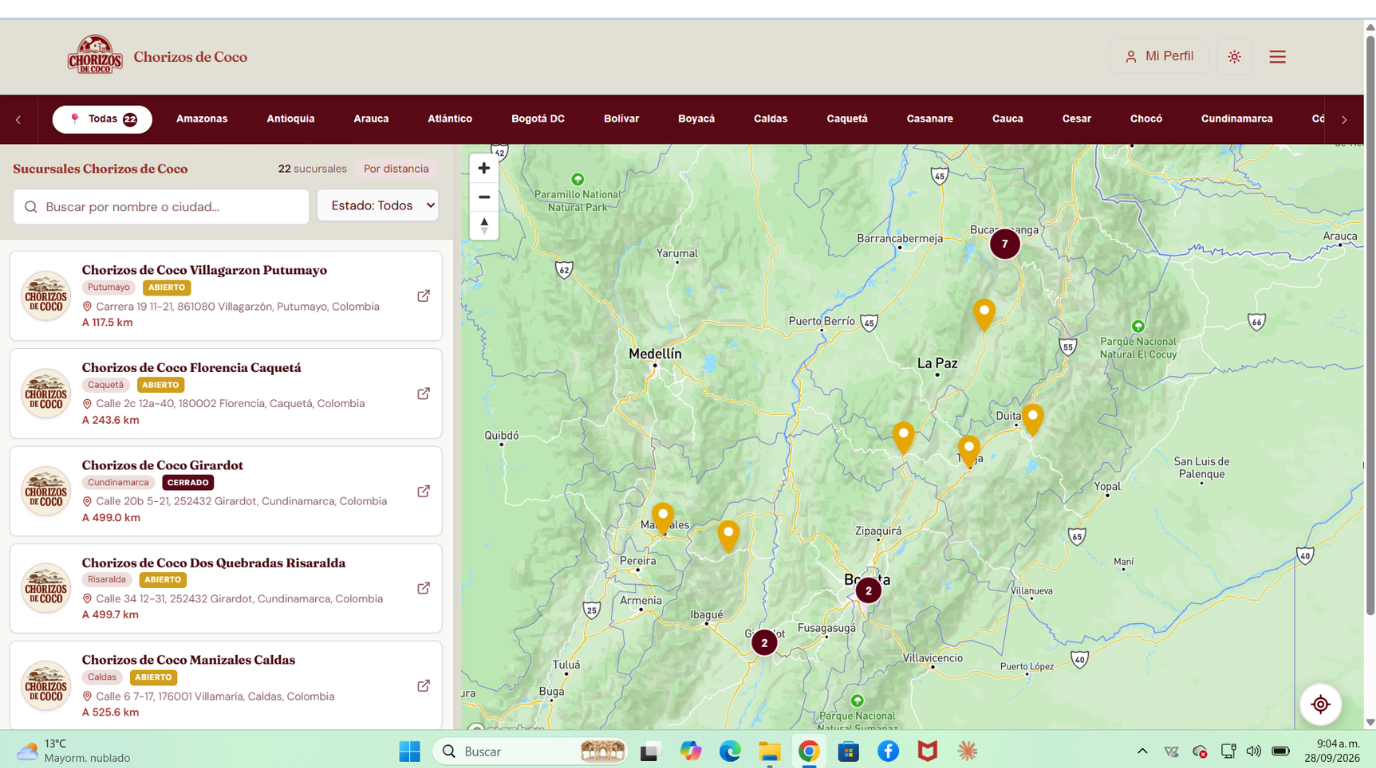Open external link for Villagarzon Putumayo branch

[424, 296]
